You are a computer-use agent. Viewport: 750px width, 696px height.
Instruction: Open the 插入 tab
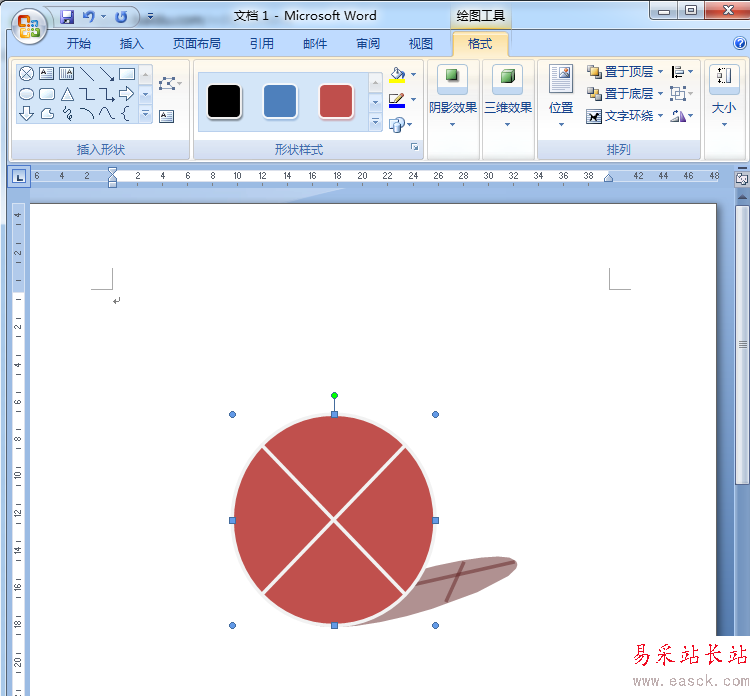(x=132, y=44)
